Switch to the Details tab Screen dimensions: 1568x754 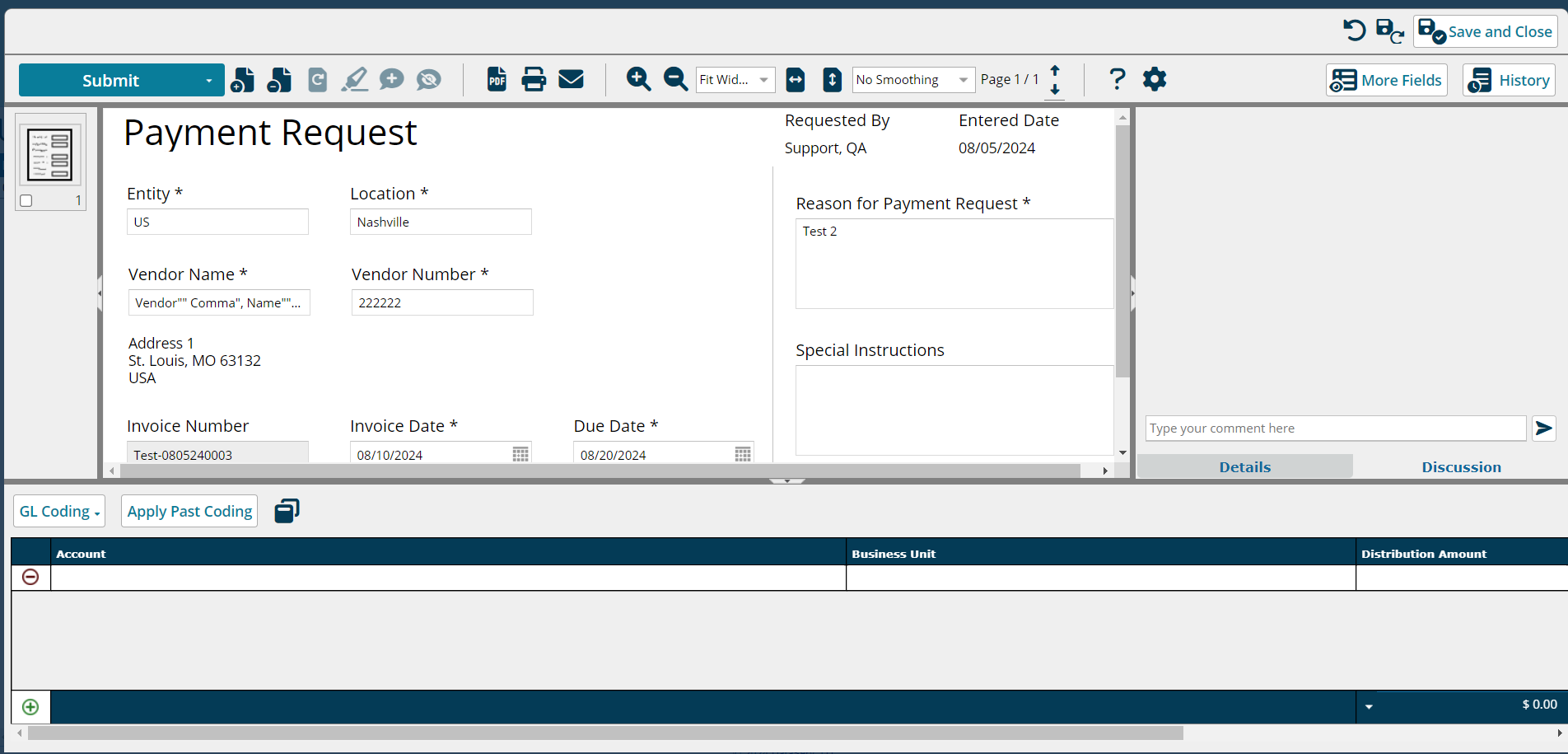[x=1244, y=467]
